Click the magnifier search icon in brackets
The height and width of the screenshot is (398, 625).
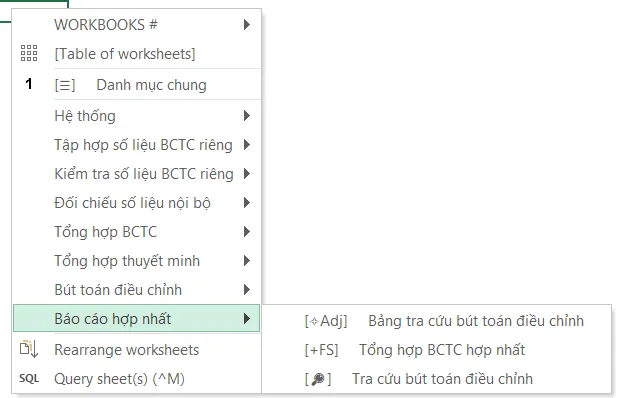point(318,379)
